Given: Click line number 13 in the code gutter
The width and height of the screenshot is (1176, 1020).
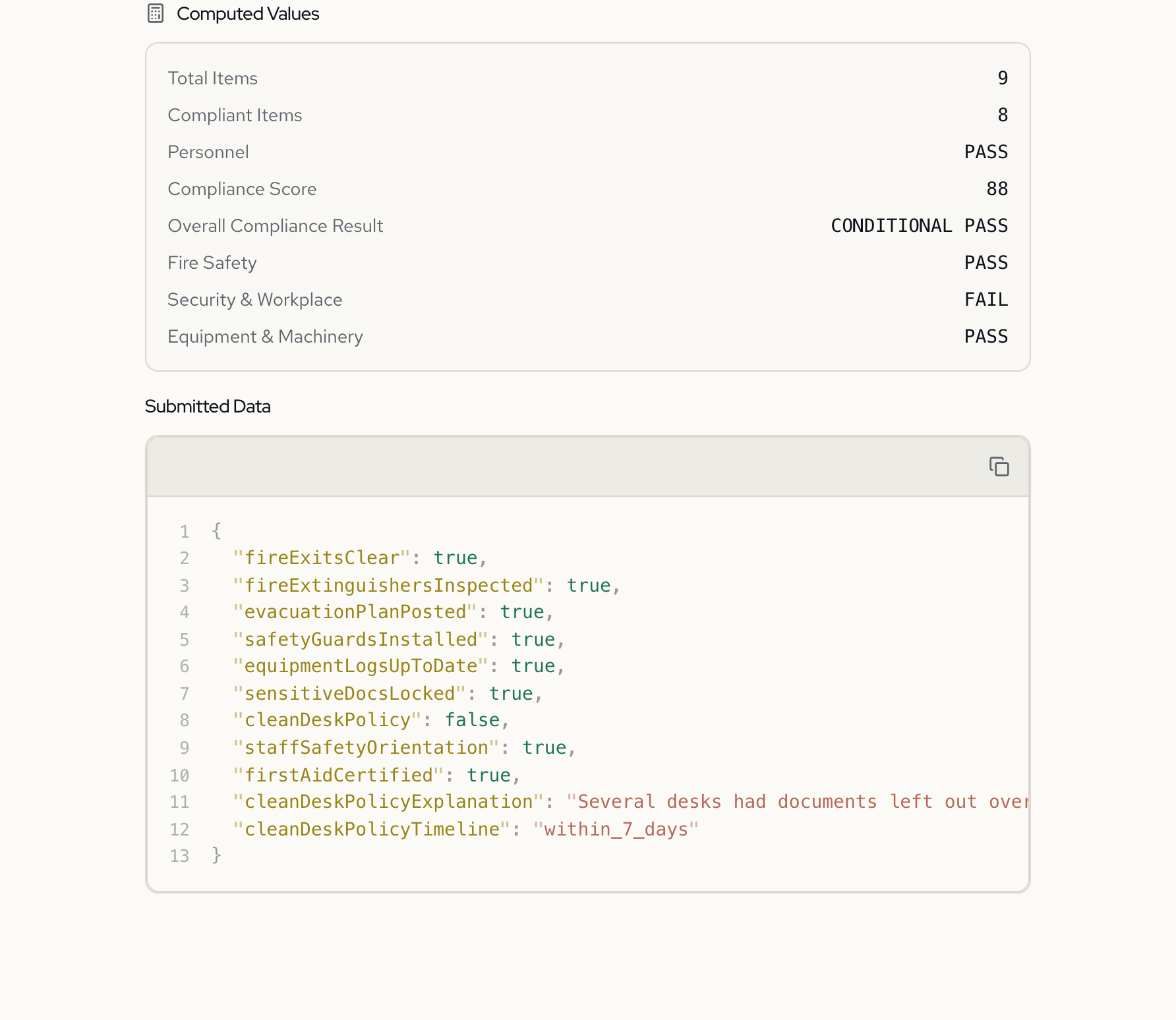Looking at the screenshot, I should tap(179, 856).
